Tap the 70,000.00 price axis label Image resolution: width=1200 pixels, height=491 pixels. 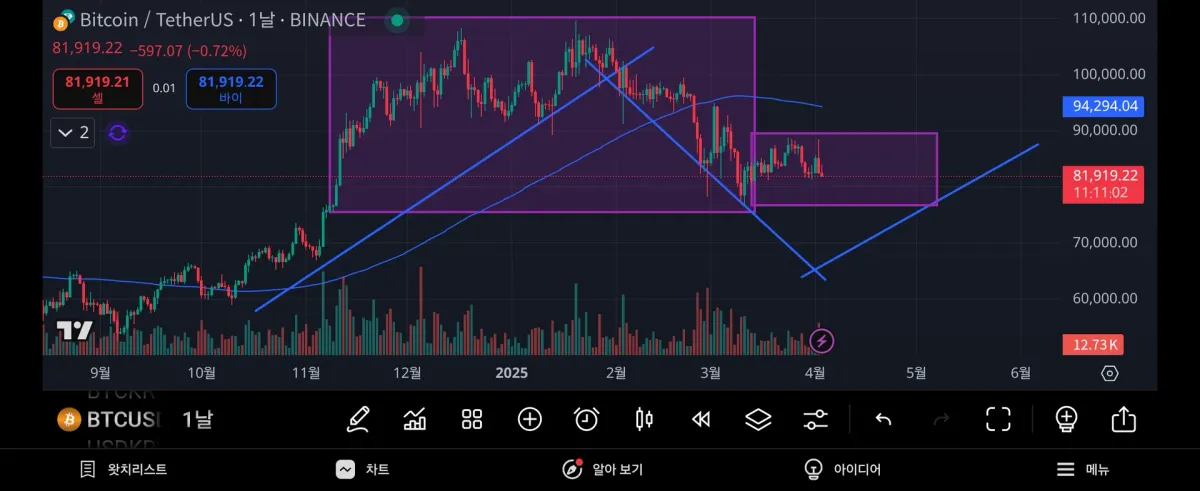(x=1105, y=242)
